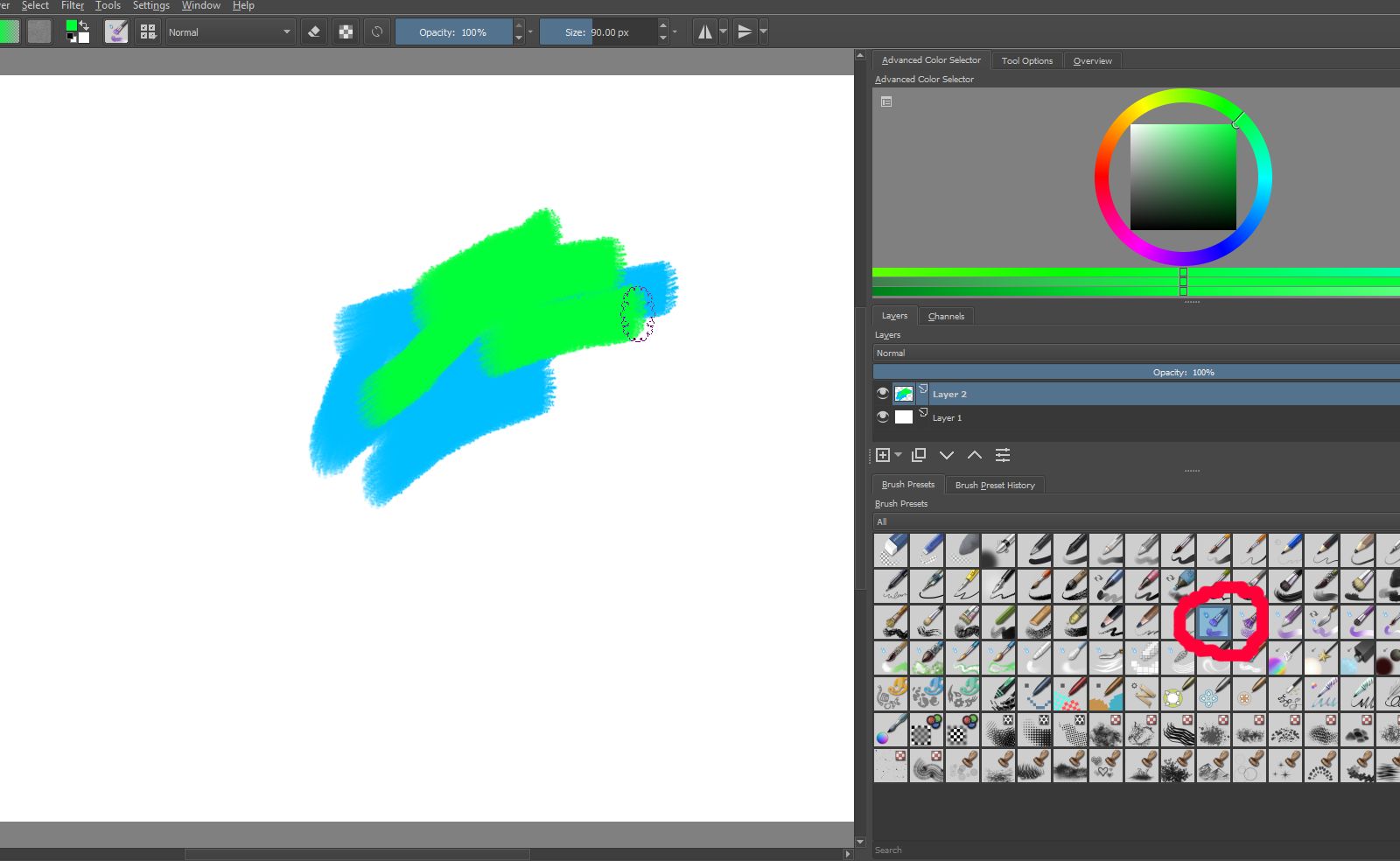
Task: Move the layer up with the arrow
Action: [x=975, y=455]
